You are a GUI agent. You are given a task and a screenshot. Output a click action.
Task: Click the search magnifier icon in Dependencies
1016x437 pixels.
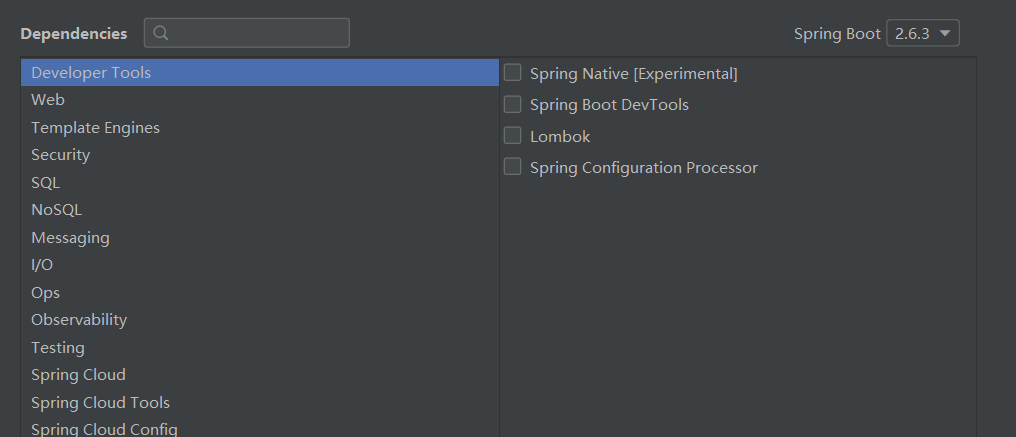[161, 33]
